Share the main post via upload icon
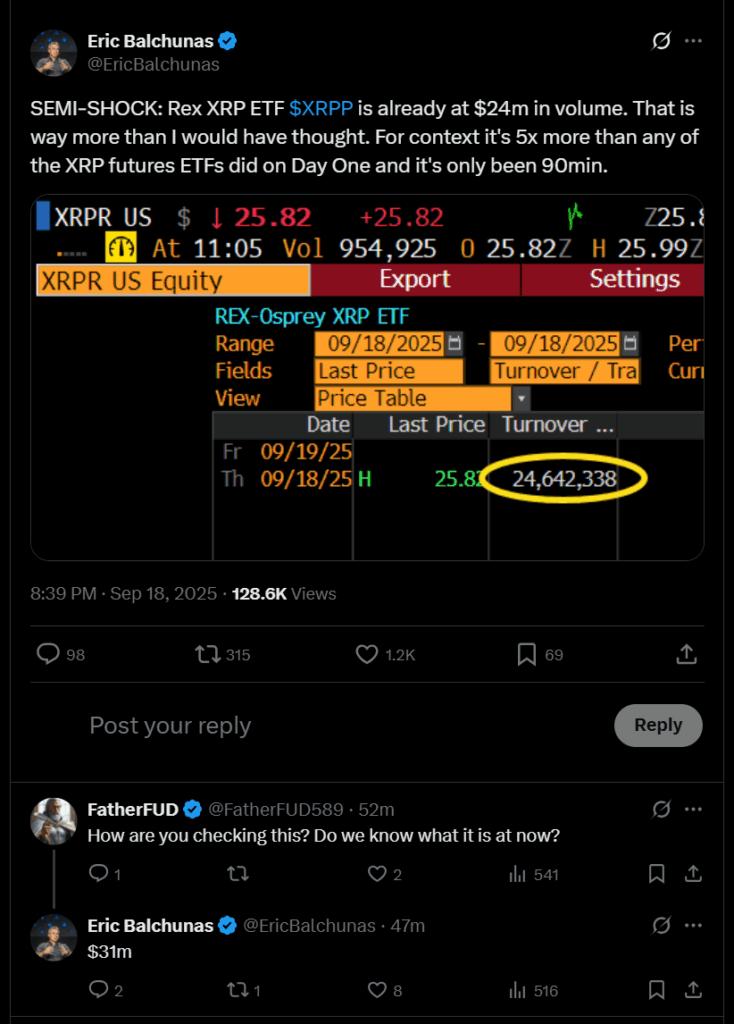This screenshot has height=1024, width=734. pyautogui.click(x=687, y=654)
